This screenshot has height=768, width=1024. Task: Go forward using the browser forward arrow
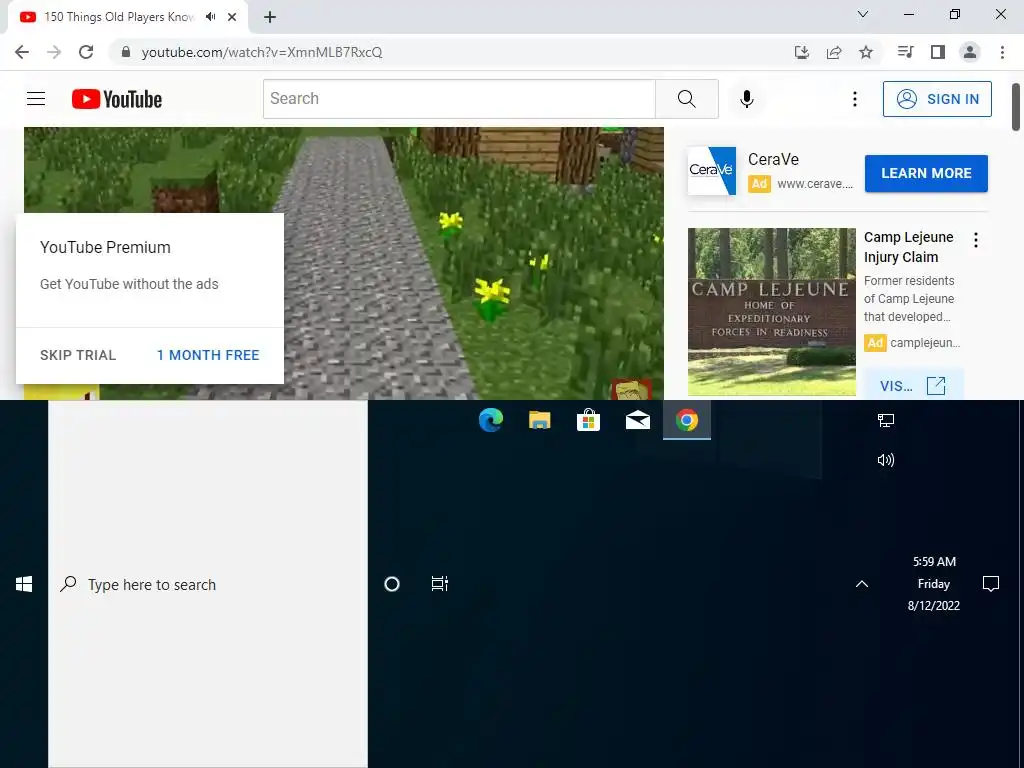(x=54, y=52)
